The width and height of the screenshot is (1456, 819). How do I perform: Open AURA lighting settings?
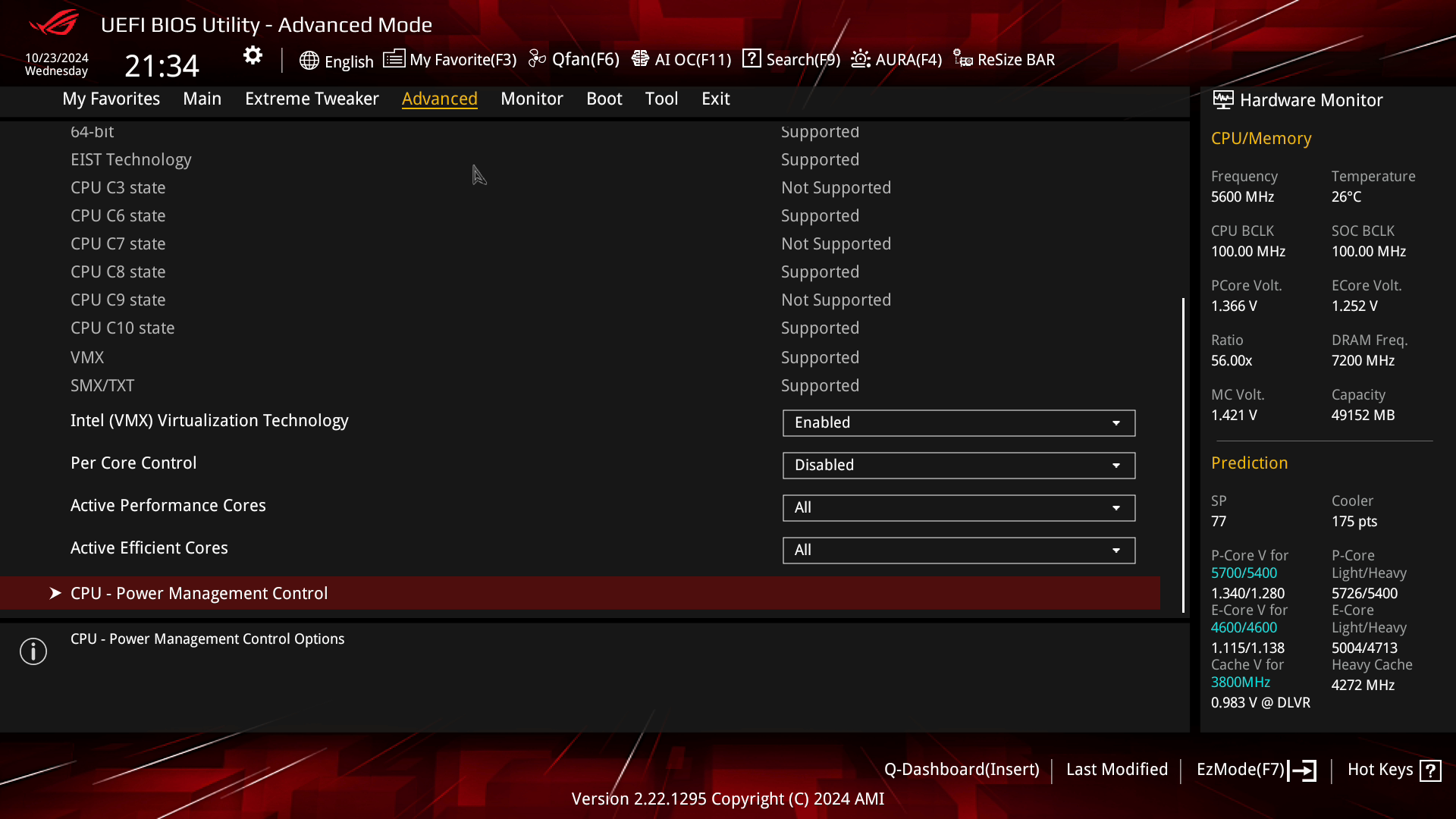pos(896,59)
